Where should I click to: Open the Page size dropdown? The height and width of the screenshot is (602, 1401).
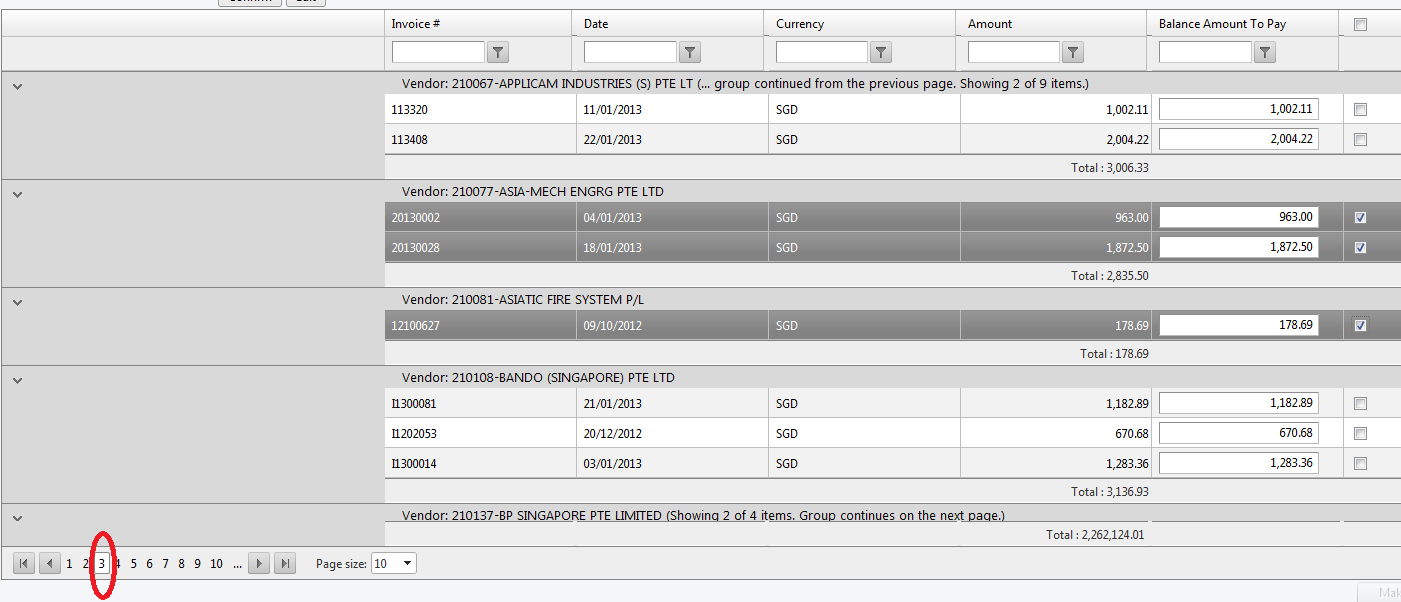pos(407,564)
